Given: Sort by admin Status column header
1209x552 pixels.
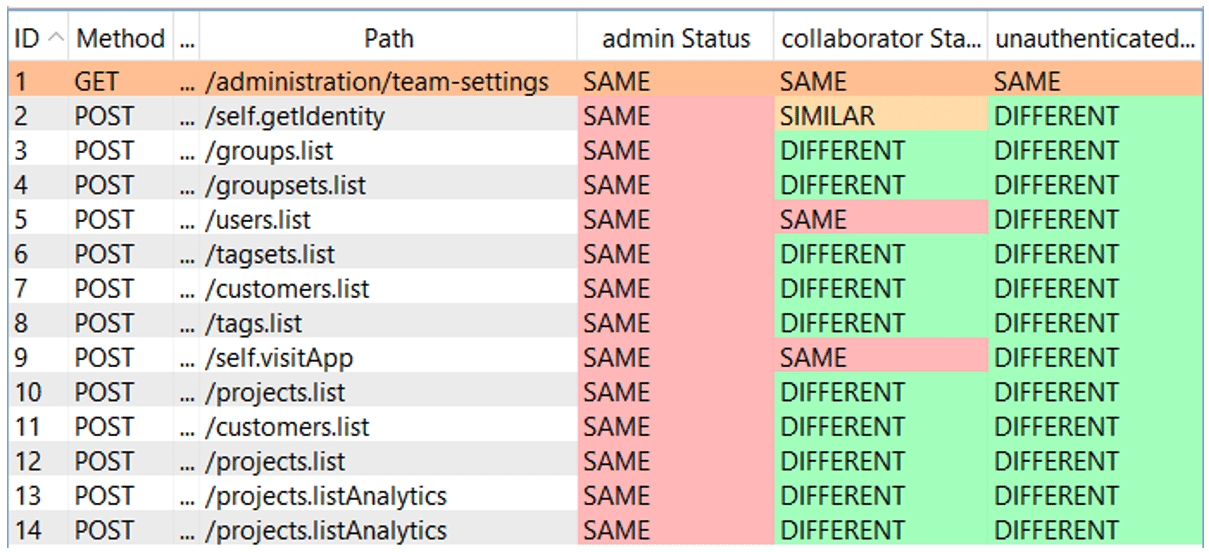Looking at the screenshot, I should pyautogui.click(x=675, y=39).
